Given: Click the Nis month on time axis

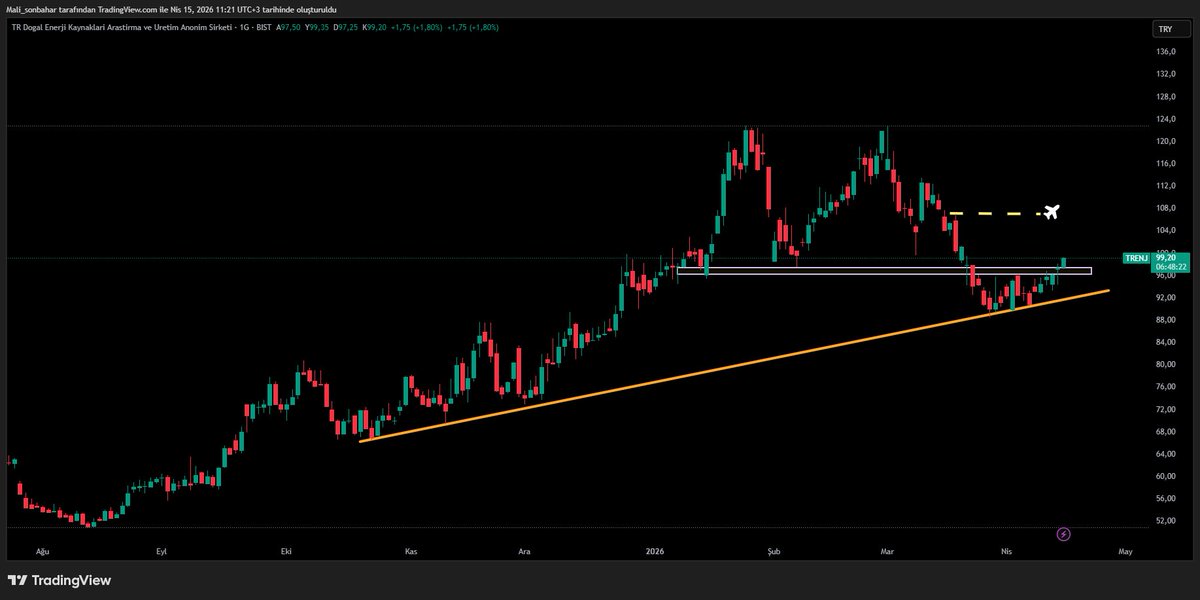Looking at the screenshot, I should (x=1006, y=550).
